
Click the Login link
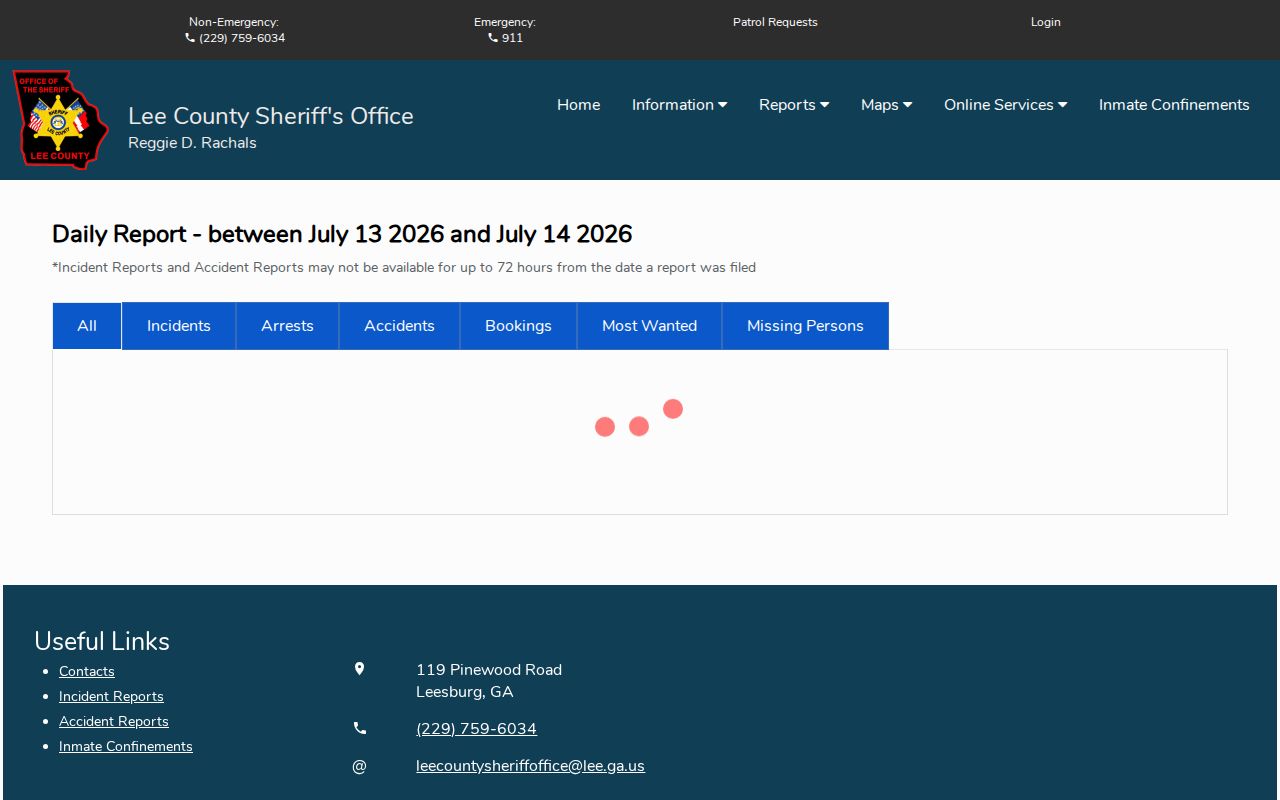pyautogui.click(x=1046, y=22)
